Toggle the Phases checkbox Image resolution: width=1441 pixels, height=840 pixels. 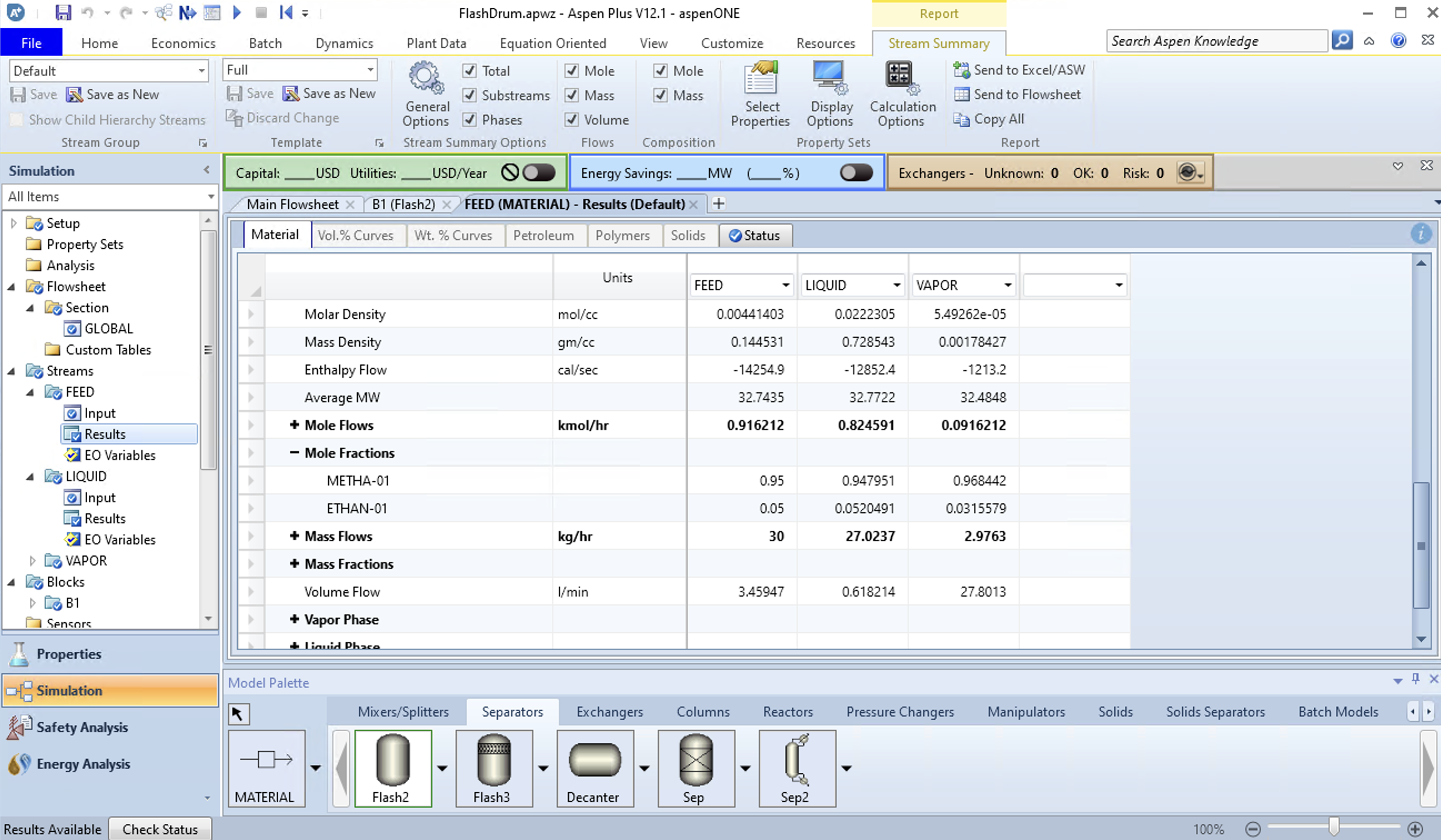coord(469,119)
